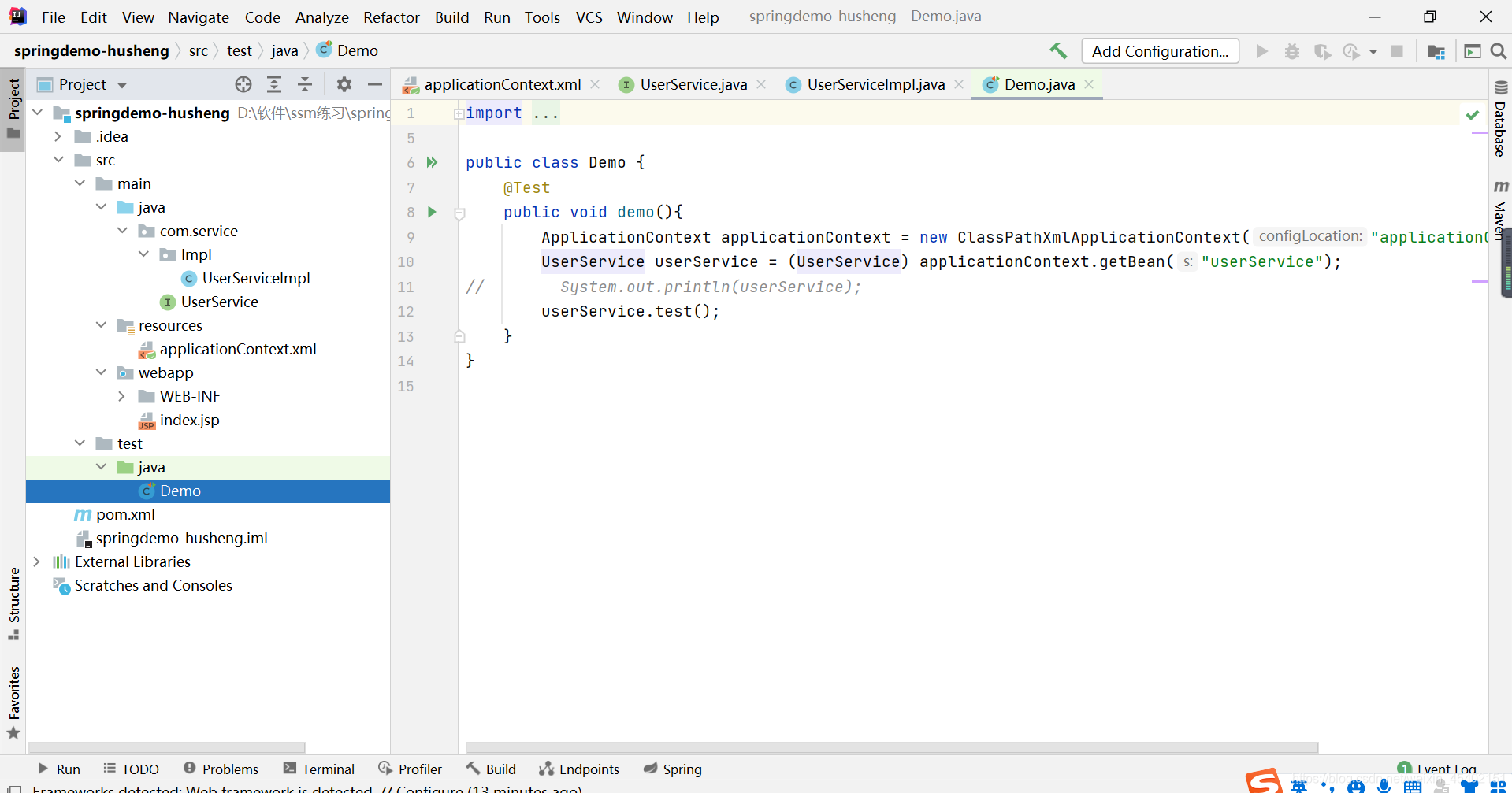Image resolution: width=1512 pixels, height=793 pixels.
Task: Click run class gutter icon at line 6
Action: [432, 162]
